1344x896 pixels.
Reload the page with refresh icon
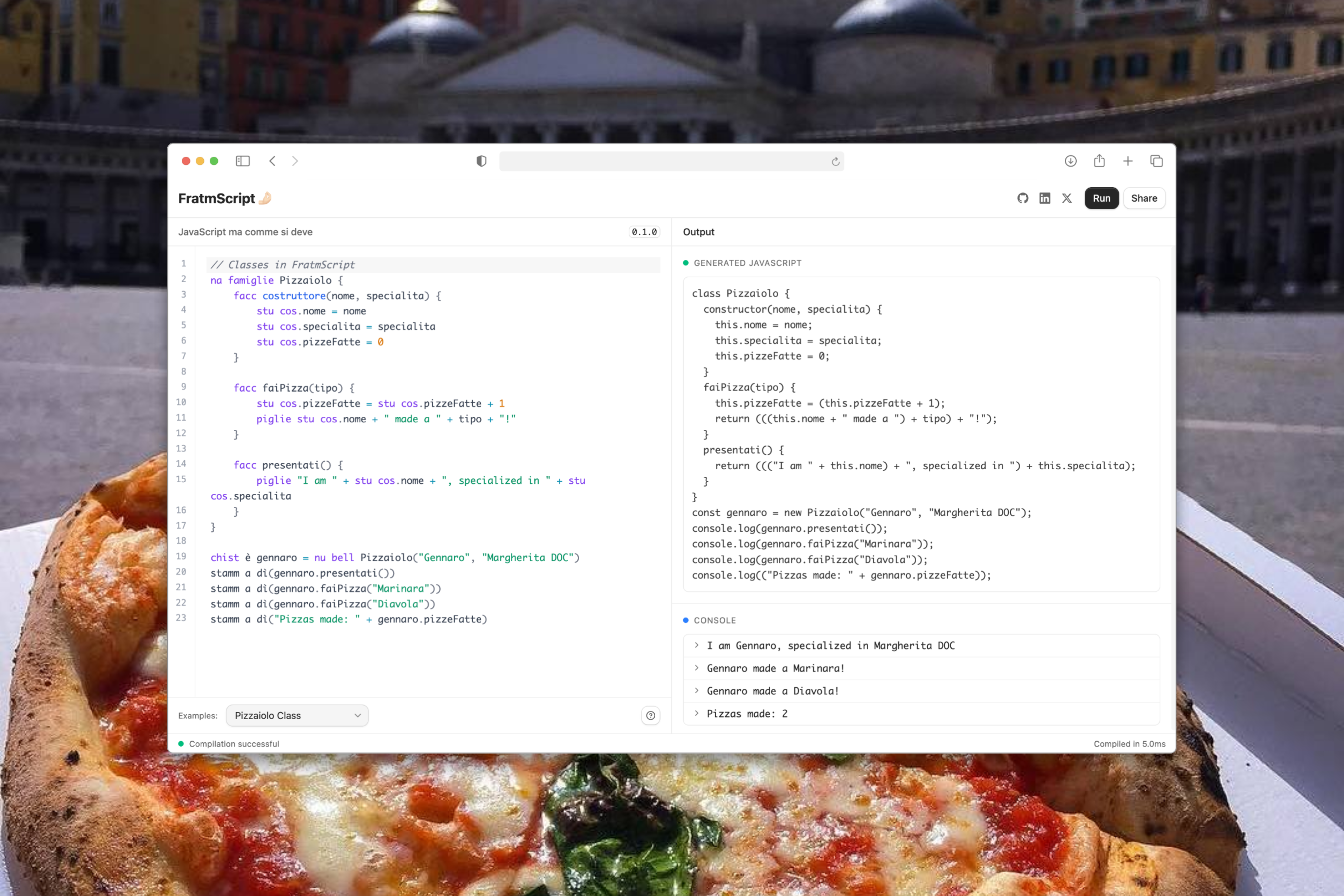835,162
